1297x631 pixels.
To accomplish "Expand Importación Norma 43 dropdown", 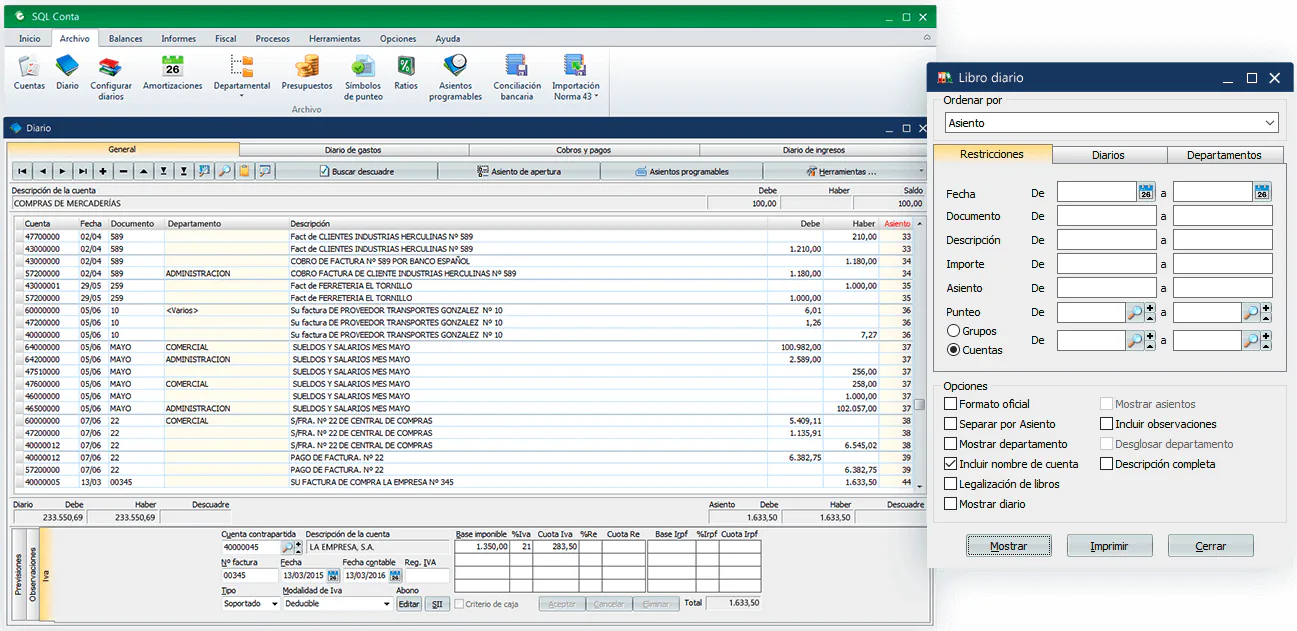I will (576, 78).
